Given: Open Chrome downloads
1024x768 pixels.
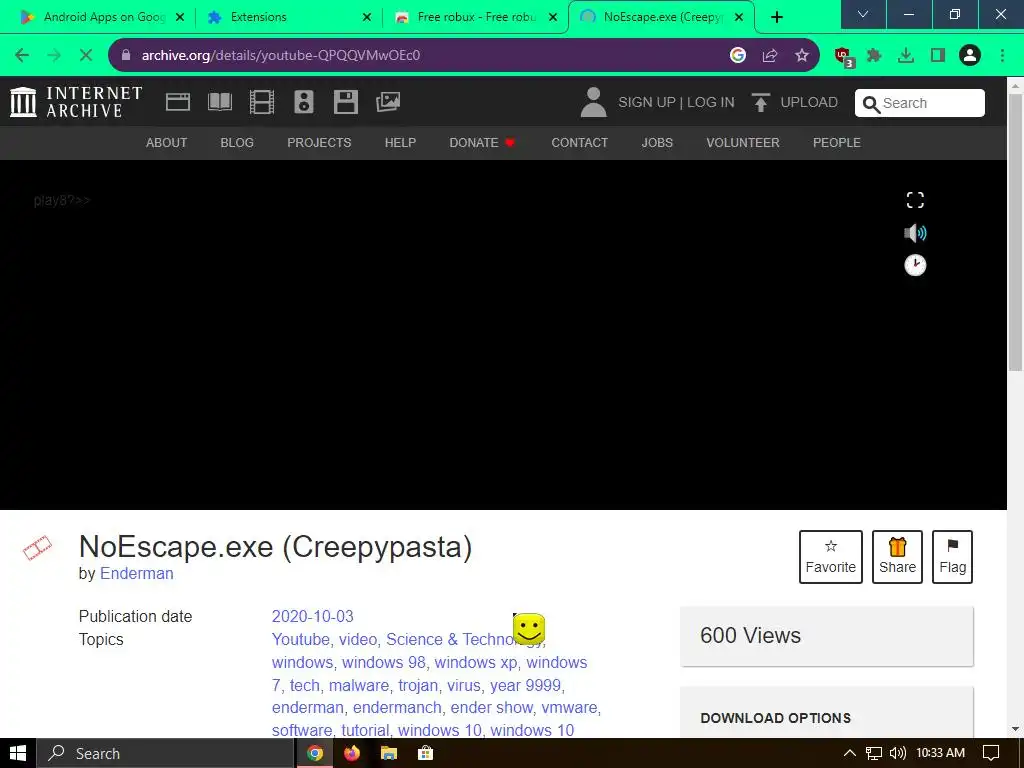Looking at the screenshot, I should click(x=906, y=56).
